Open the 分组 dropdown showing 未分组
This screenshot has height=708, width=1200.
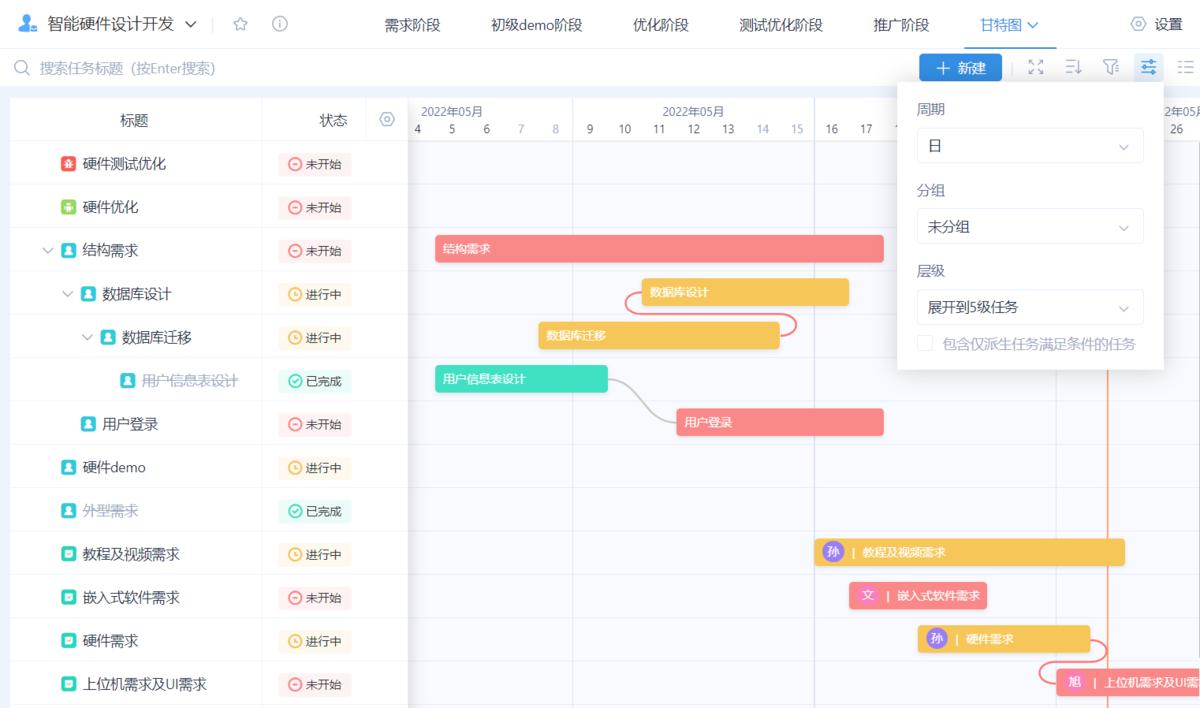click(1029, 226)
